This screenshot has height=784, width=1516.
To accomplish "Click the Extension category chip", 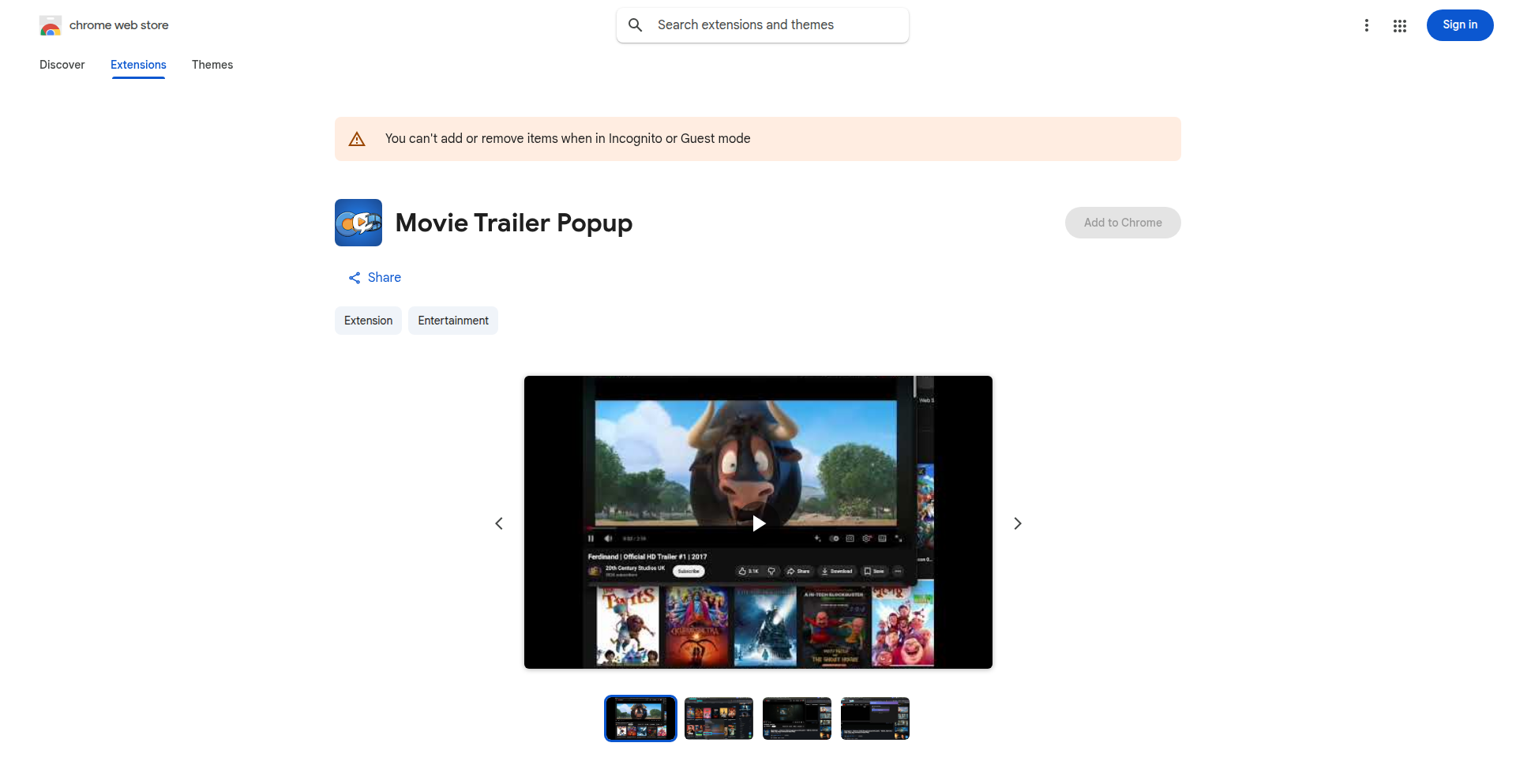I will click(x=368, y=321).
